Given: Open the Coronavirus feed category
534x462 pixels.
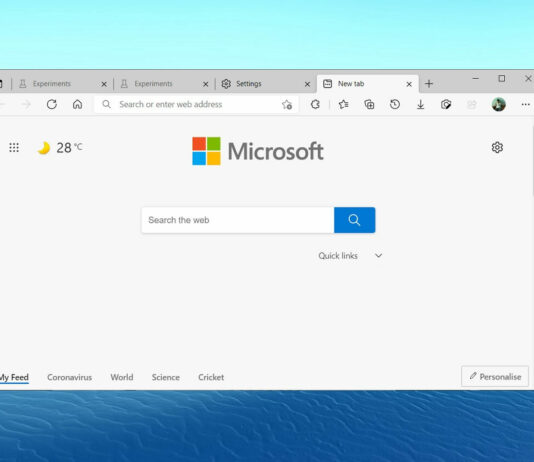Looking at the screenshot, I should click(69, 377).
